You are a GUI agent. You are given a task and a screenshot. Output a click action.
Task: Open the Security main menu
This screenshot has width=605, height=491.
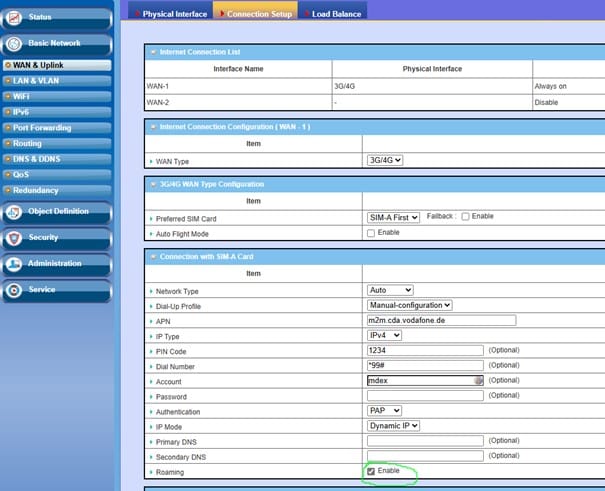pos(57,238)
